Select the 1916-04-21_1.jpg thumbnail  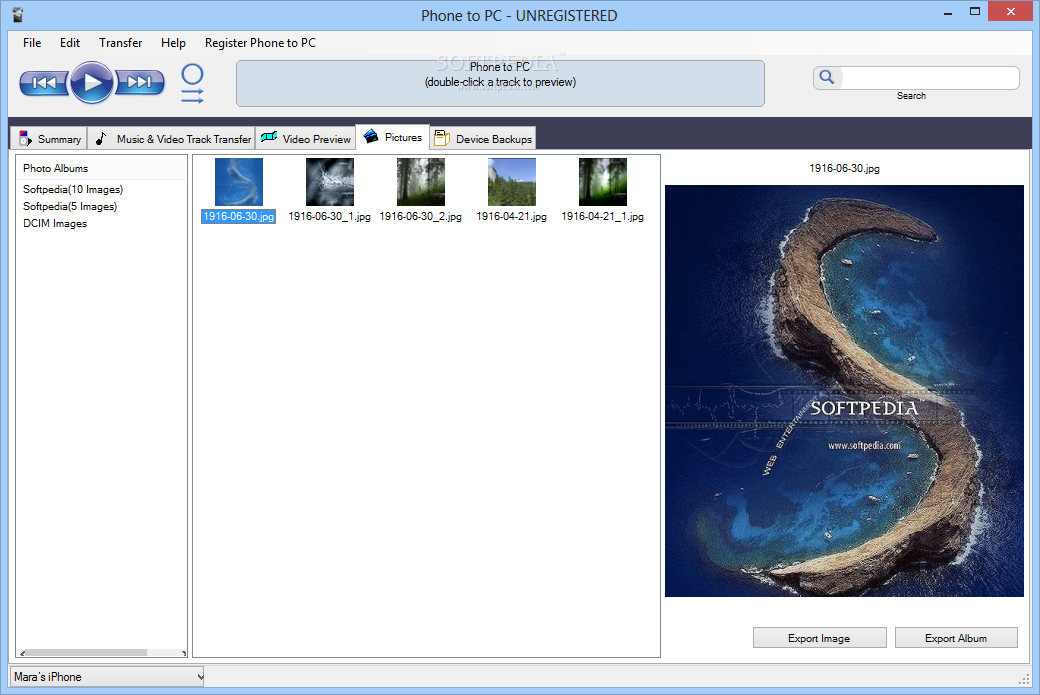click(602, 182)
